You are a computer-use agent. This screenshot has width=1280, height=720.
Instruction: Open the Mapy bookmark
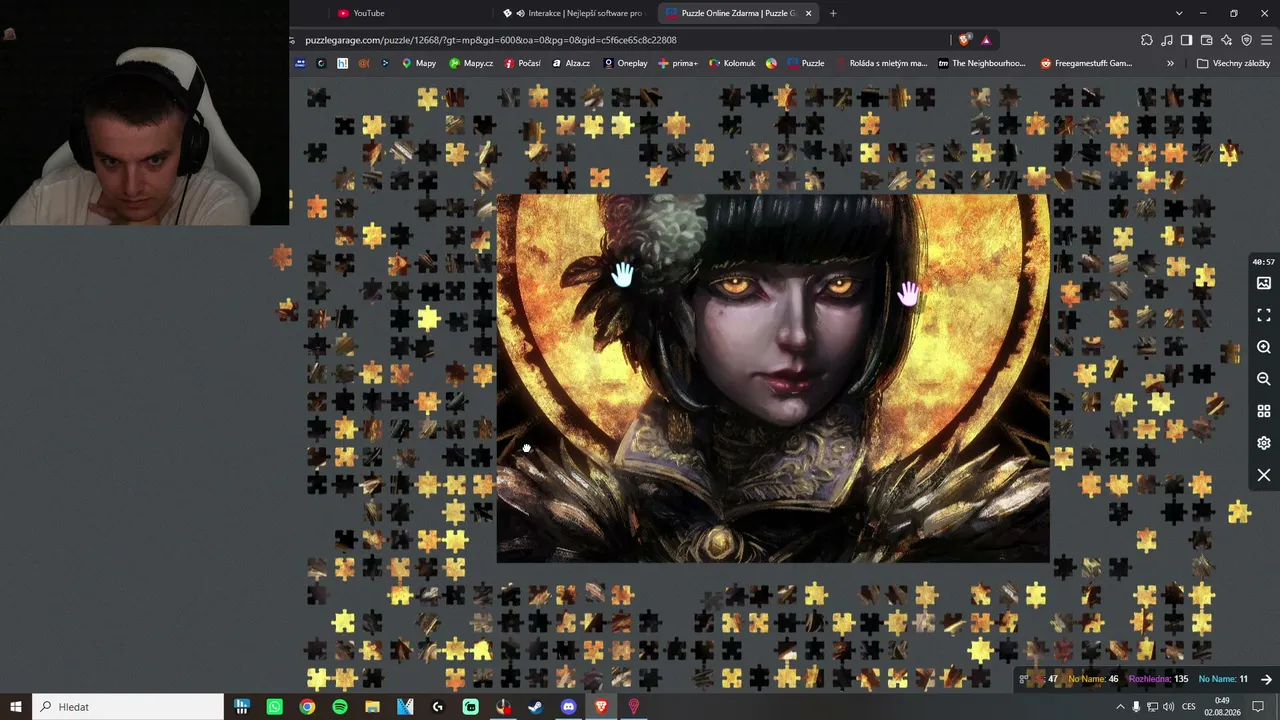419,63
